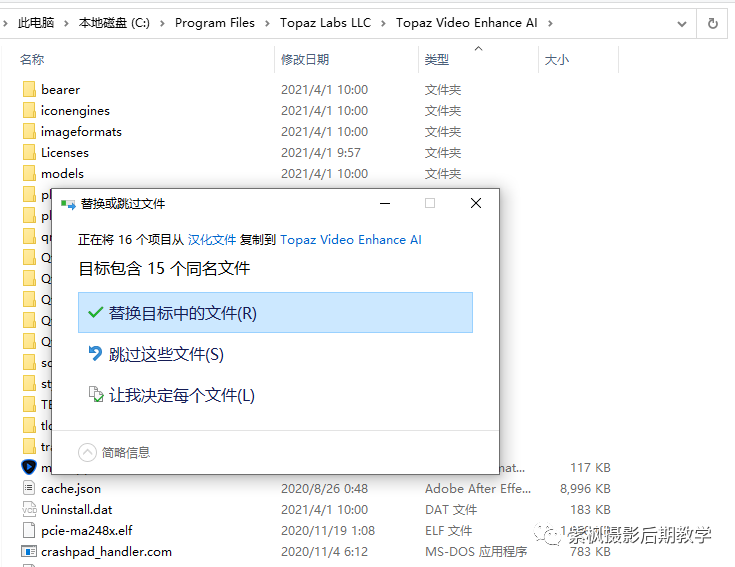This screenshot has width=735, height=567.
Task: Sort by 大小 column header
Action: pyautogui.click(x=557, y=60)
